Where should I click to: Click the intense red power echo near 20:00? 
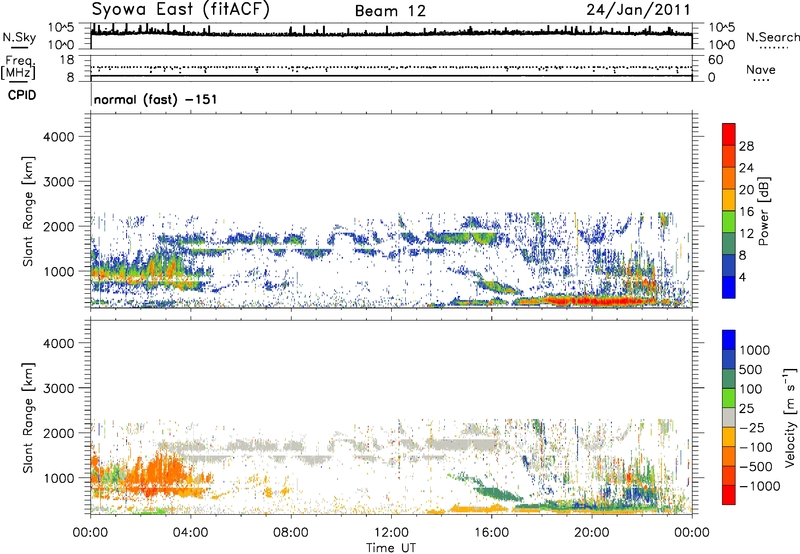click(x=599, y=301)
